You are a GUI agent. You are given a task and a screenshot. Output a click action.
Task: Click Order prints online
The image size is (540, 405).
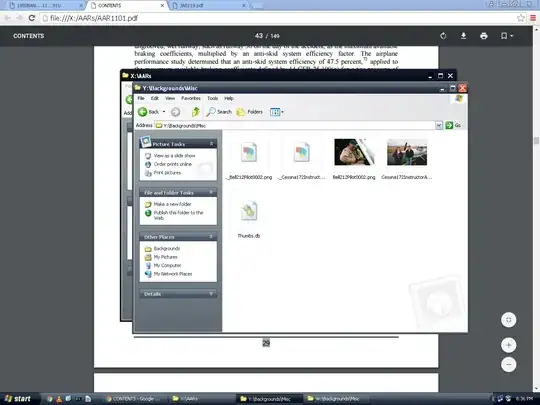[x=173, y=164]
